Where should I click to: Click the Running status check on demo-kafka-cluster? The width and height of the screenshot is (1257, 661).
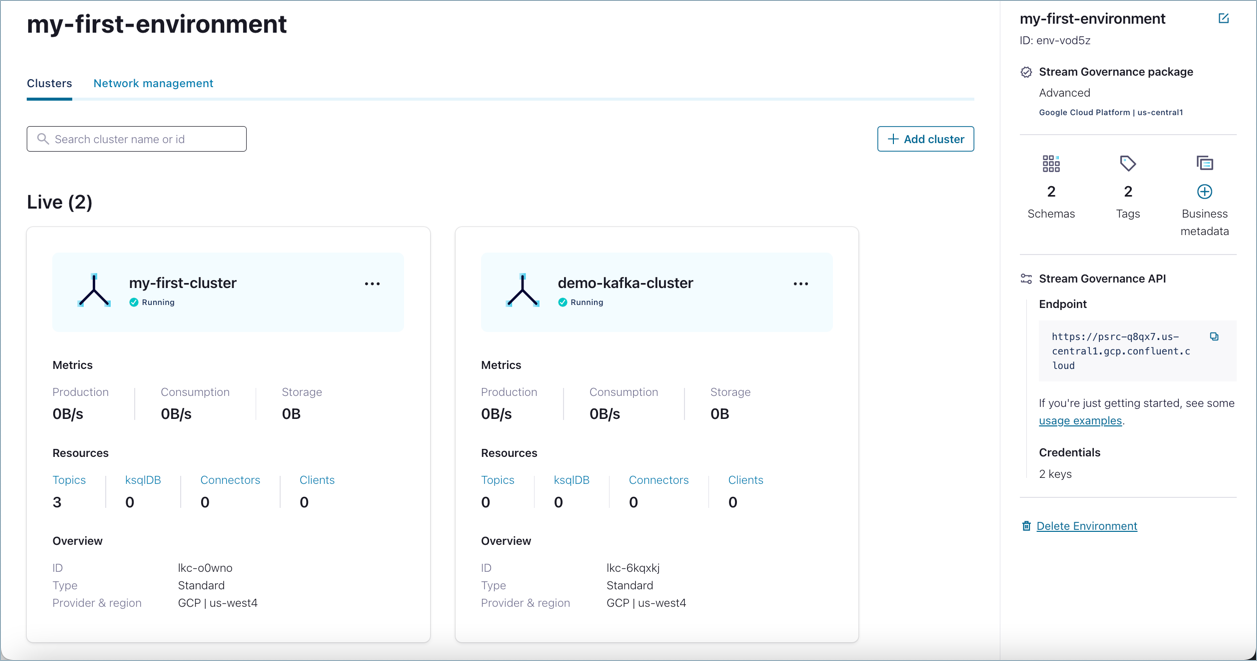[x=563, y=301]
